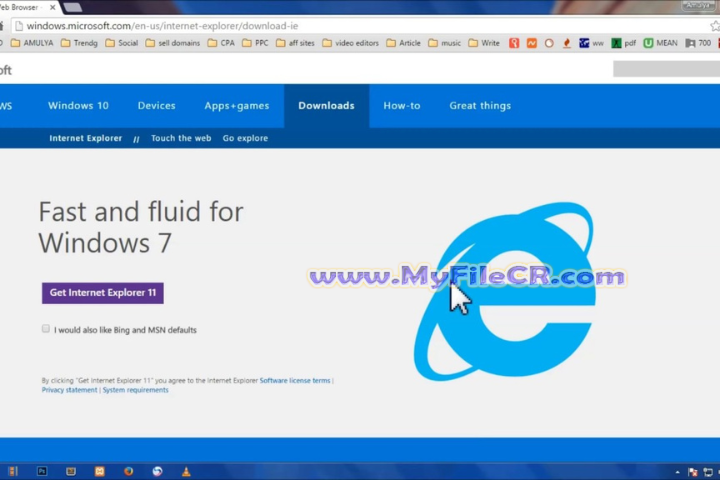
Task: Launch Photoshop from the taskbar
Action: point(42,471)
